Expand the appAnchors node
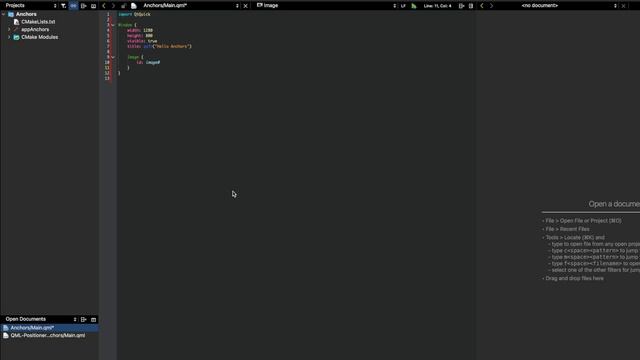 [x=9, y=29]
